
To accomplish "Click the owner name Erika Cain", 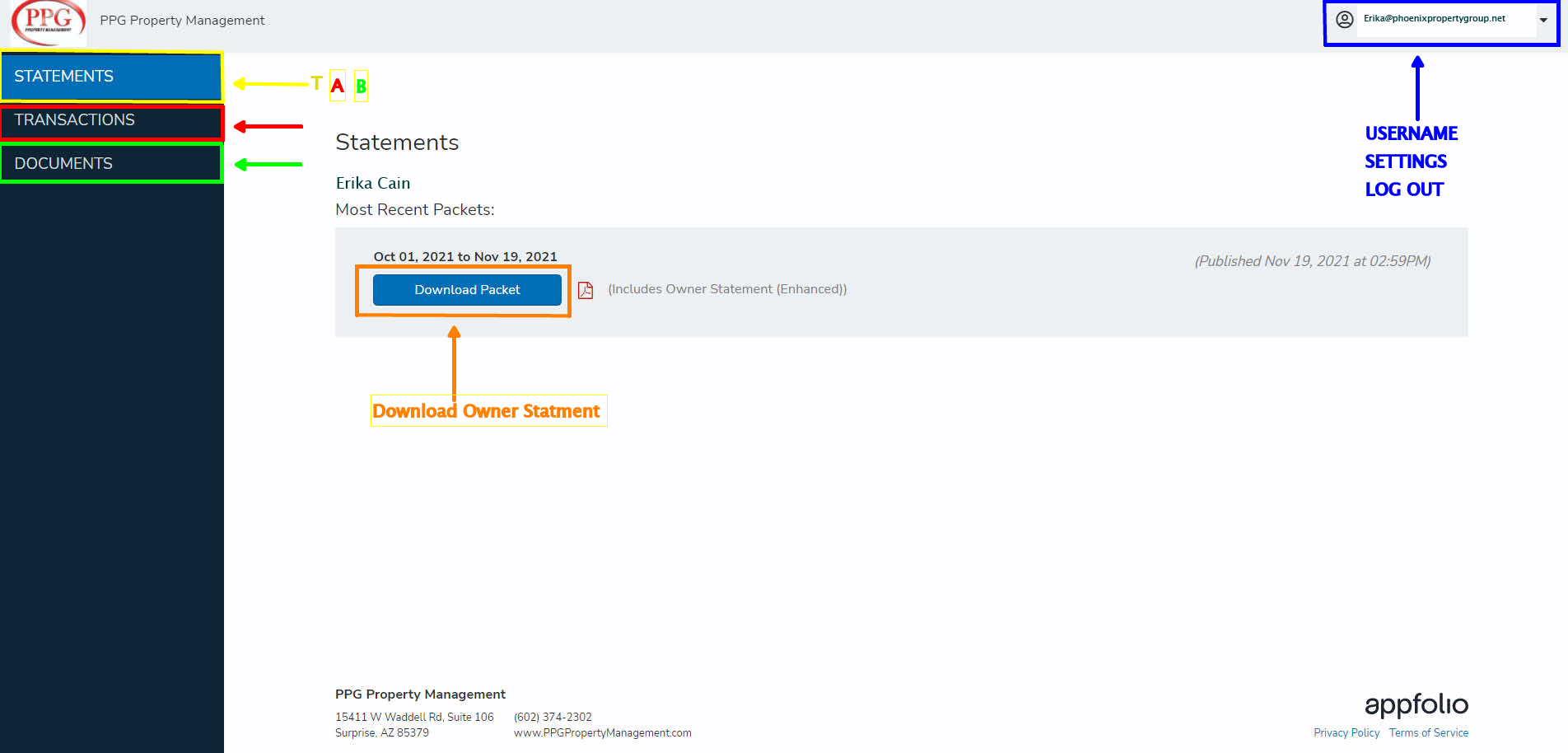I will 373,183.
